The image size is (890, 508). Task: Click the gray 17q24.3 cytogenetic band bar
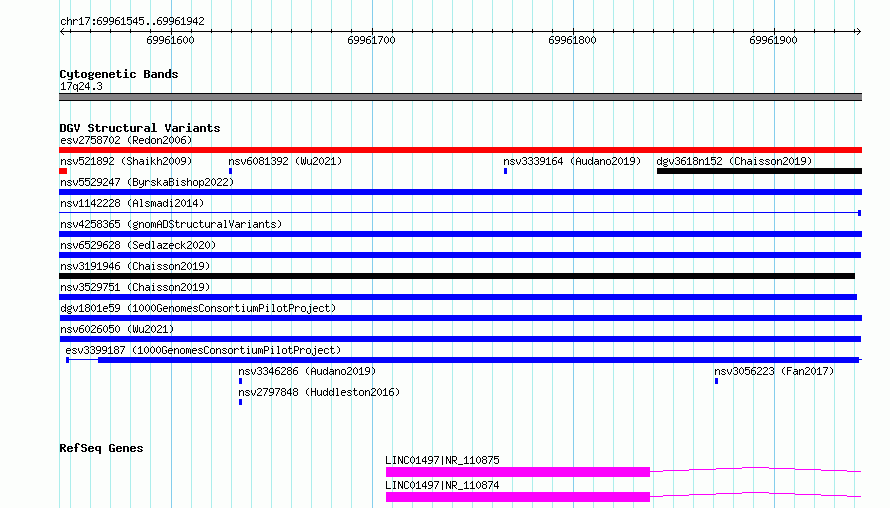(460, 97)
